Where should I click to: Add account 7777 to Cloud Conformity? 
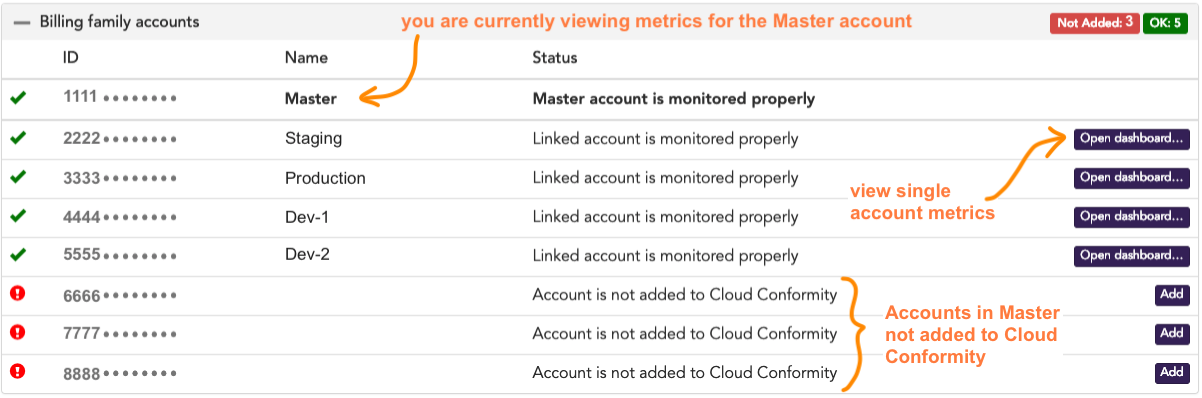click(x=1172, y=334)
